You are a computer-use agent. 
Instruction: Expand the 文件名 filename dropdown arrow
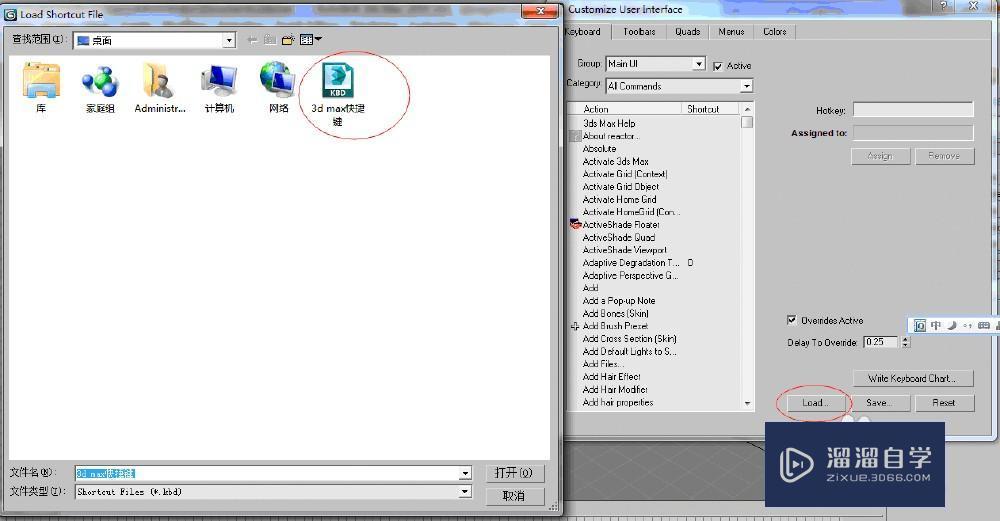[x=465, y=473]
